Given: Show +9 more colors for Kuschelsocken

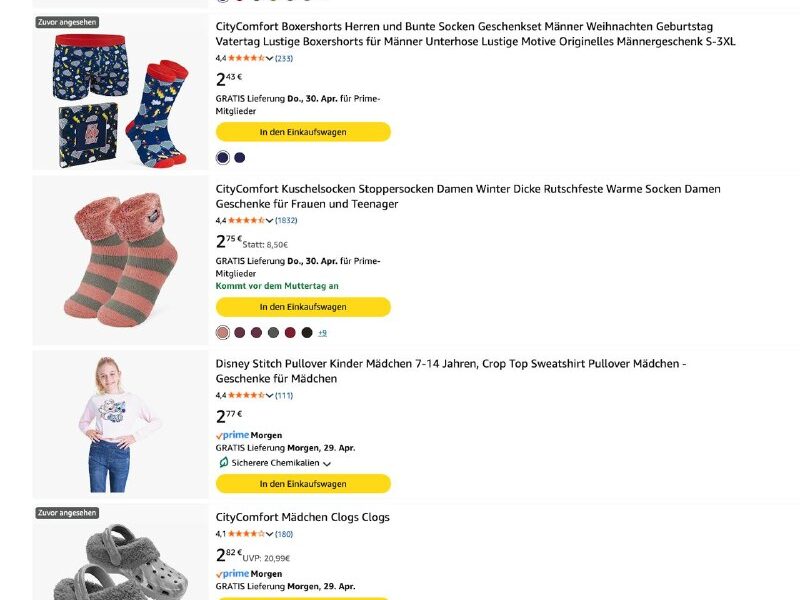Looking at the screenshot, I should [x=322, y=333].
